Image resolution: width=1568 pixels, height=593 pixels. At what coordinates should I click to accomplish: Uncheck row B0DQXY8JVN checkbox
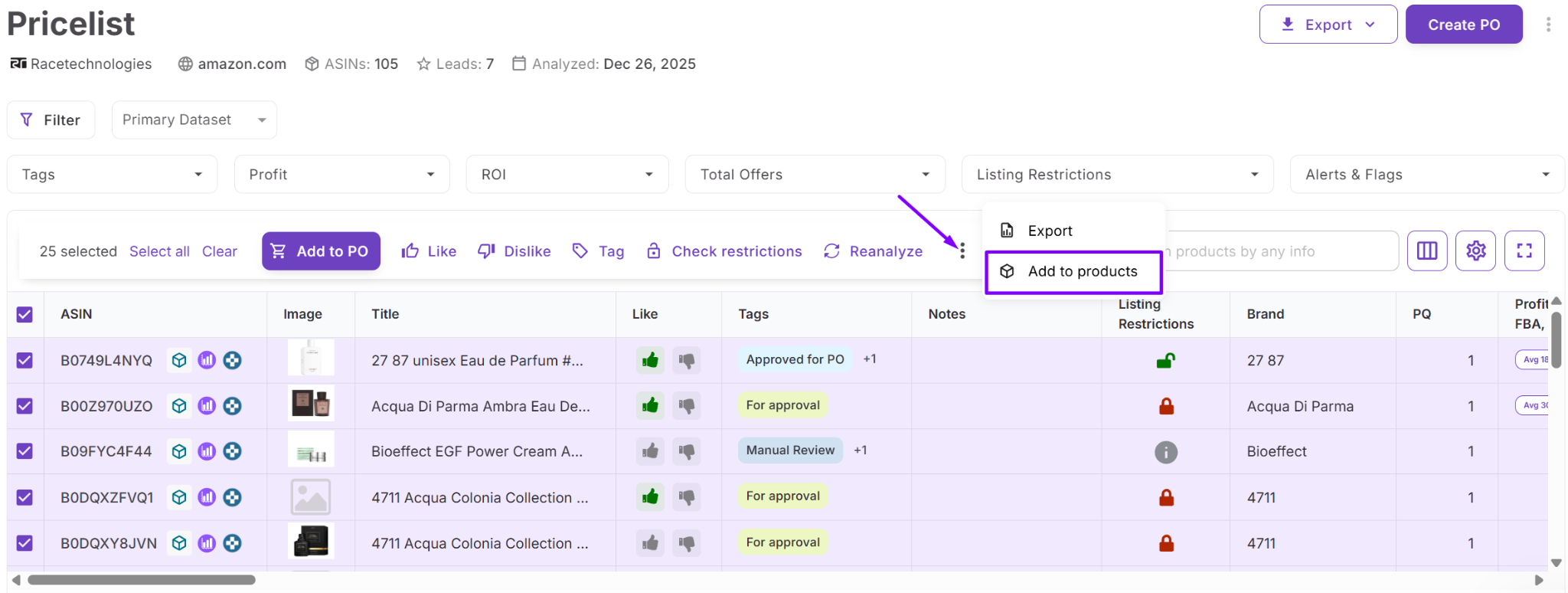coord(24,543)
